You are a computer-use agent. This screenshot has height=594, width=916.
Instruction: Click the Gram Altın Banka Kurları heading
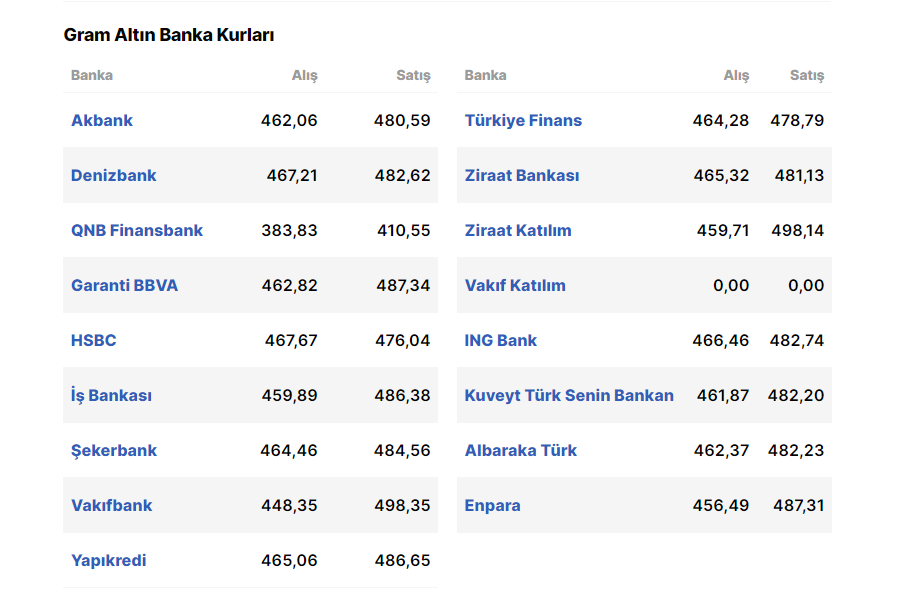tap(169, 35)
